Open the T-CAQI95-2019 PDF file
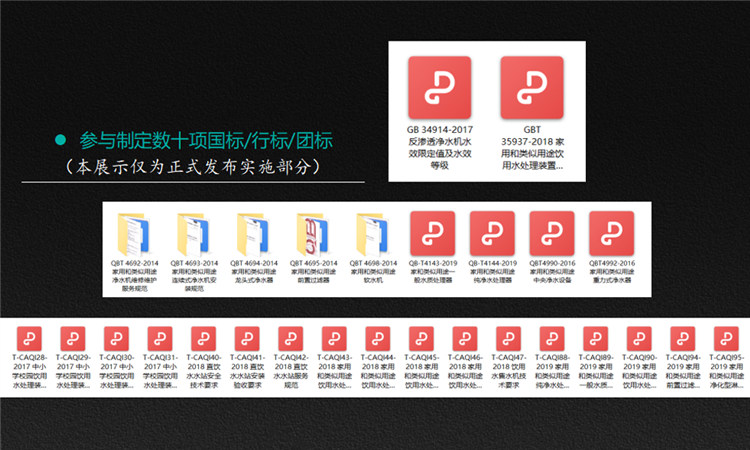Image resolution: width=750 pixels, height=450 pixels. (725, 337)
